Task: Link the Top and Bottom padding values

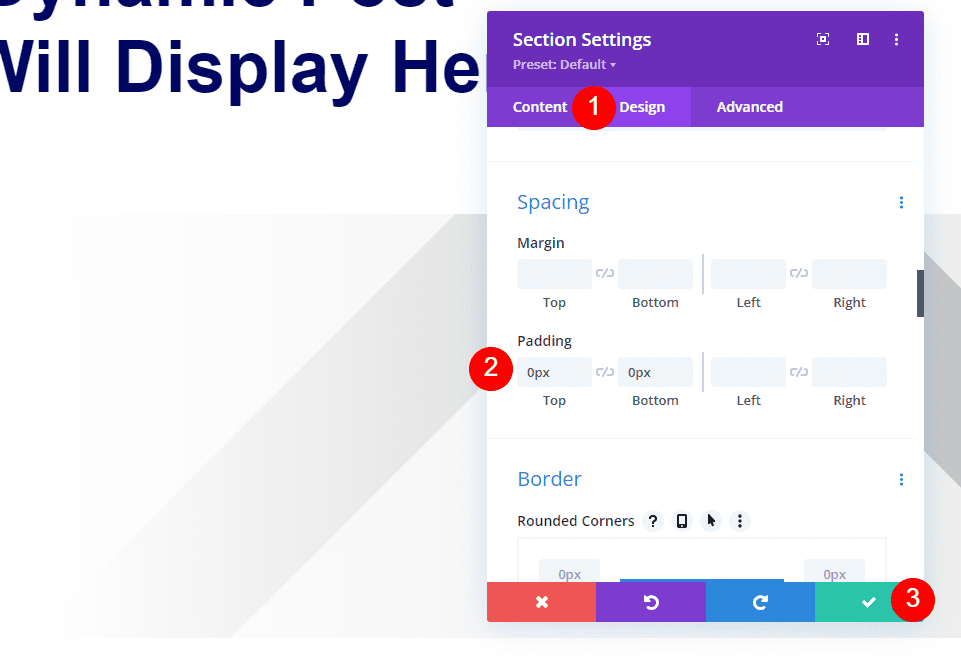Action: pos(604,371)
